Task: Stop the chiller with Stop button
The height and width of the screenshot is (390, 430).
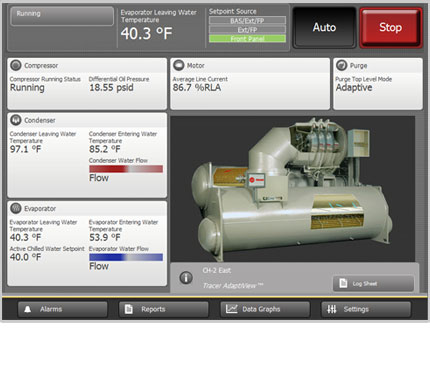Action: pyautogui.click(x=390, y=27)
